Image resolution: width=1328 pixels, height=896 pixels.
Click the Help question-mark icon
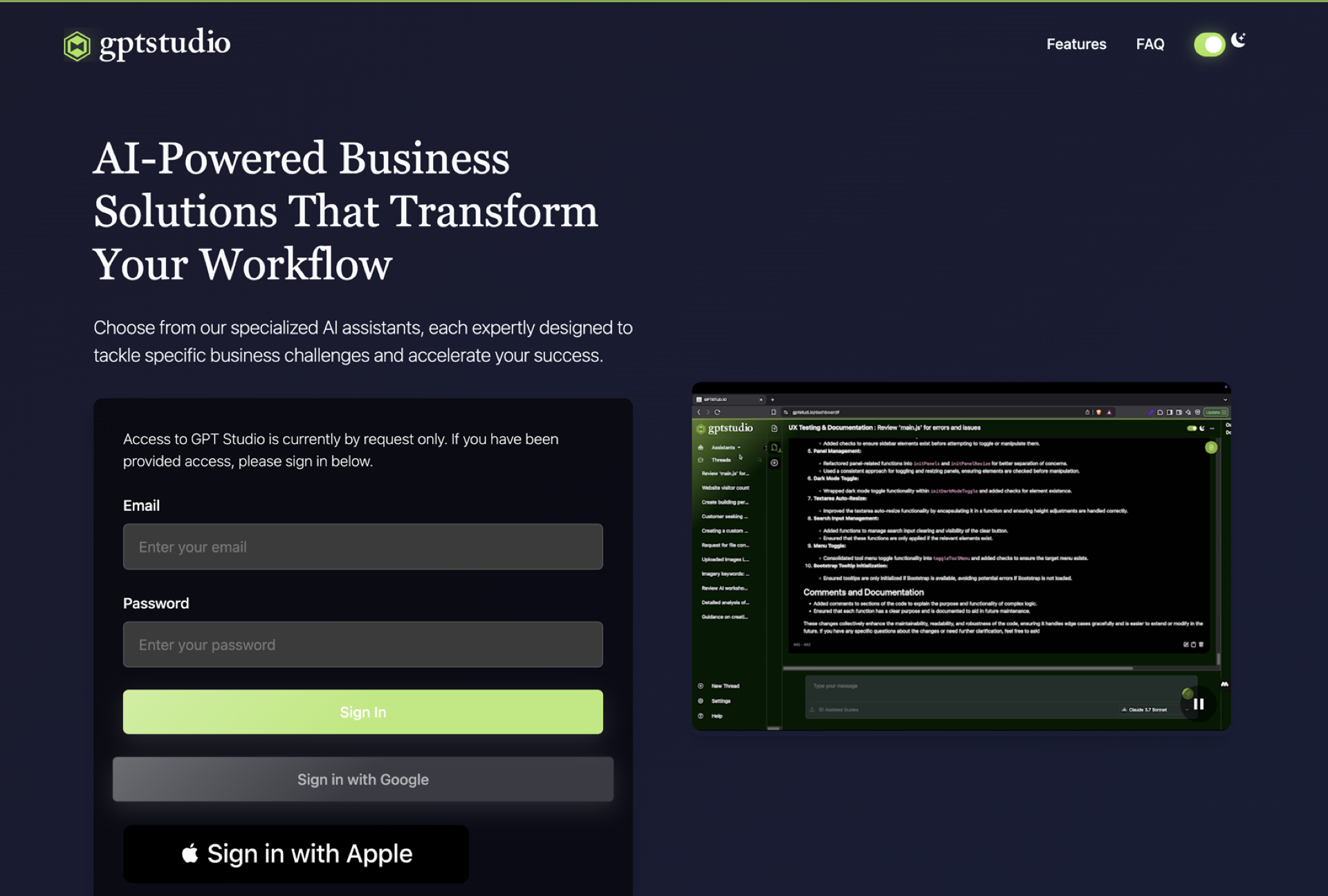click(x=700, y=716)
